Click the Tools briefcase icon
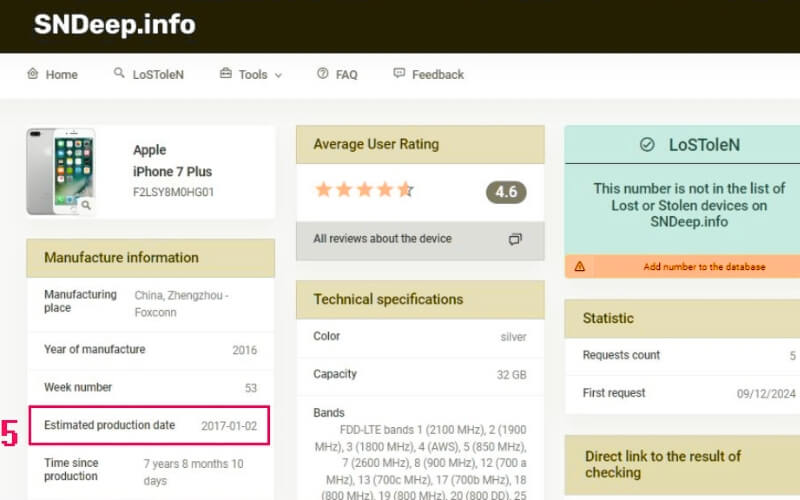This screenshot has height=500, width=800. click(226, 73)
